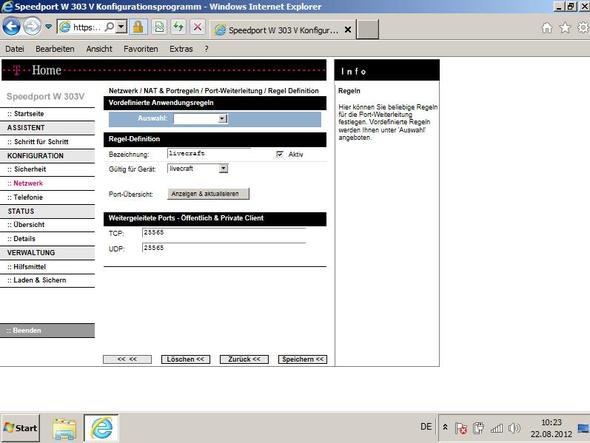
Task: Open the Datei menu
Action: pos(15,49)
